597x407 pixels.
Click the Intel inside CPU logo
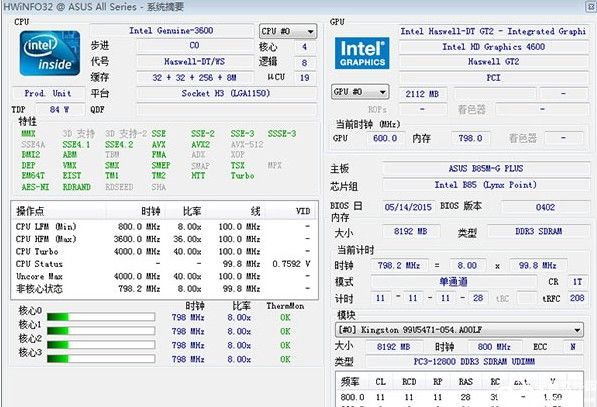[50, 53]
